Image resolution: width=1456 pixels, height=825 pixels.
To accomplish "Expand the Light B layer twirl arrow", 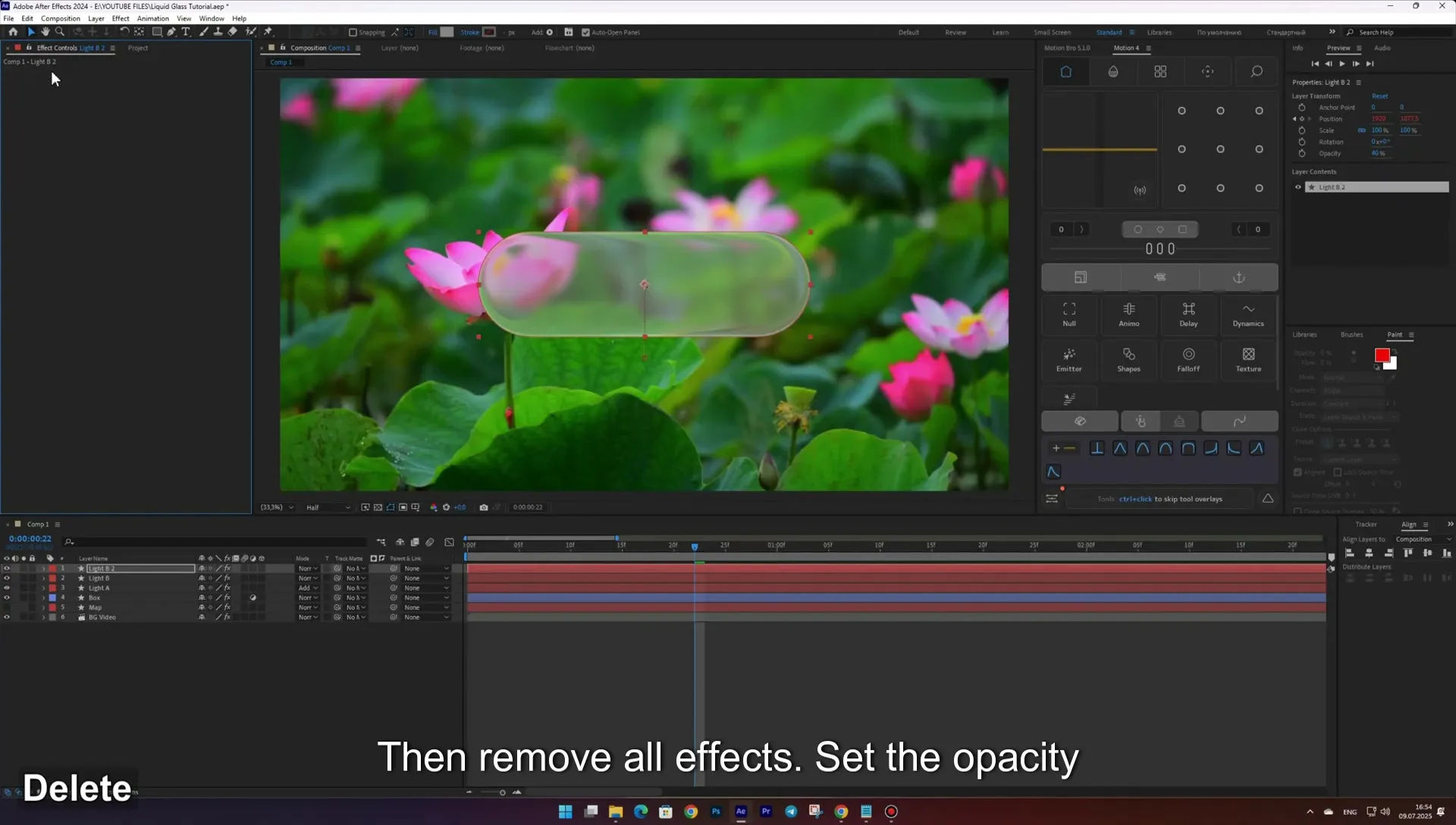I will pos(43,579).
